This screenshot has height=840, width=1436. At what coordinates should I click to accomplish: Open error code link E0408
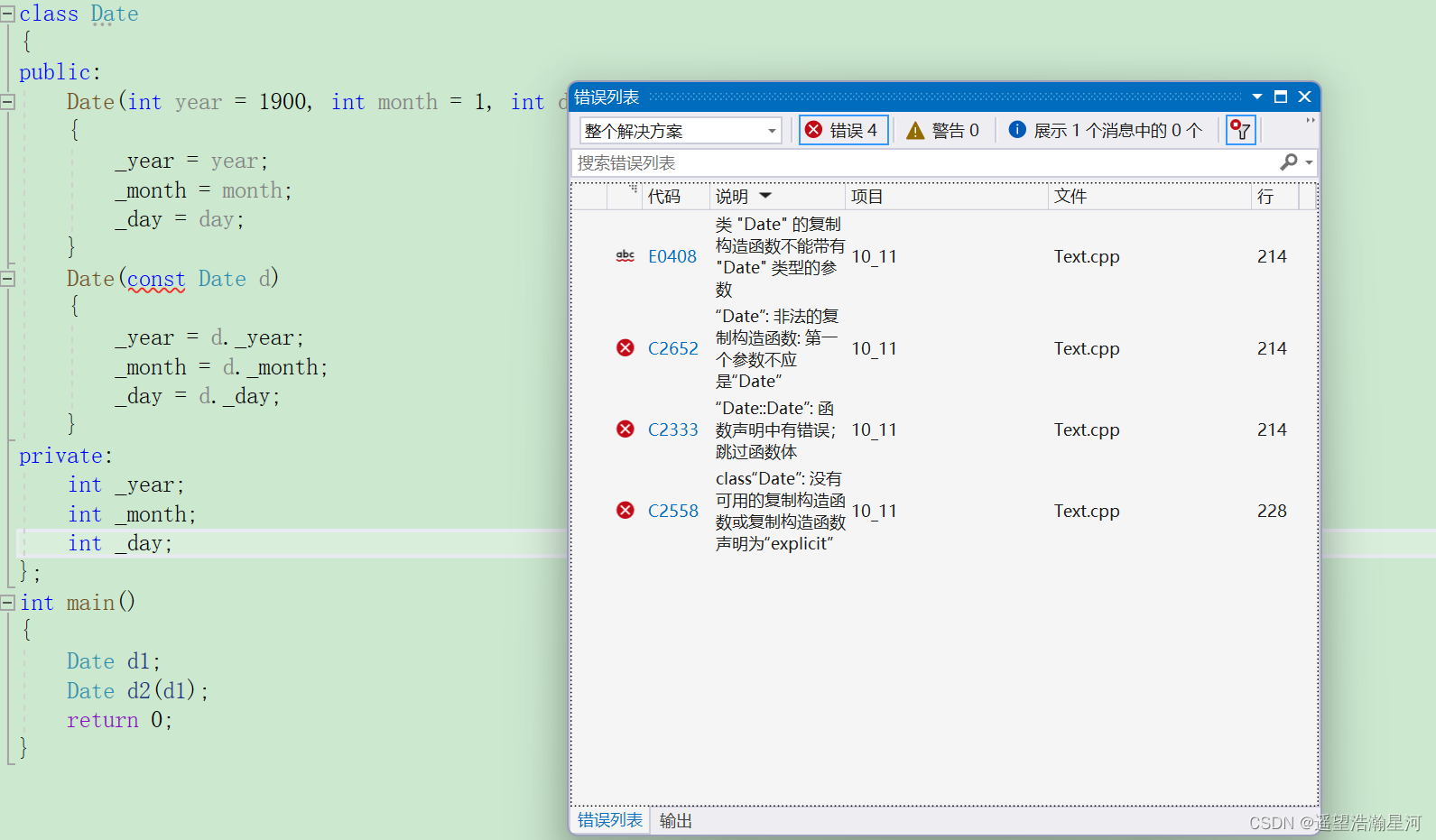(672, 257)
